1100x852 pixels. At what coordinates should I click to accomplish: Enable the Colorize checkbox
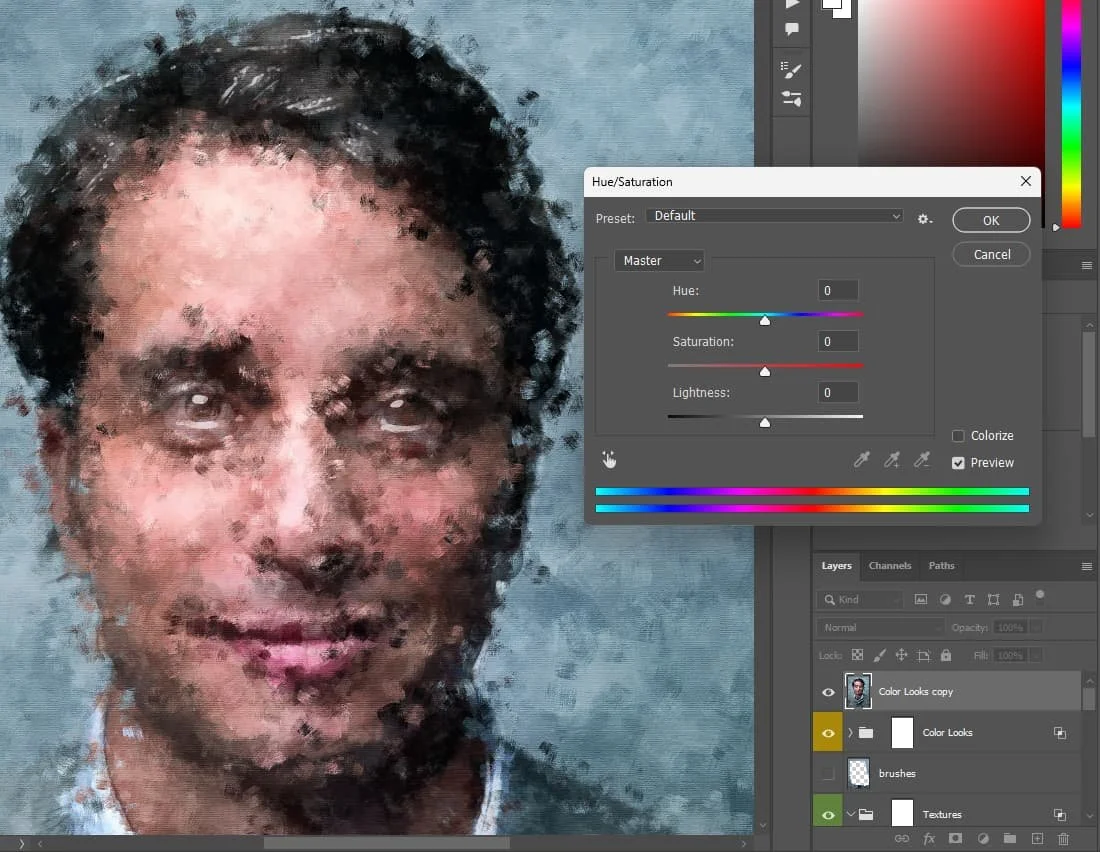tap(957, 435)
